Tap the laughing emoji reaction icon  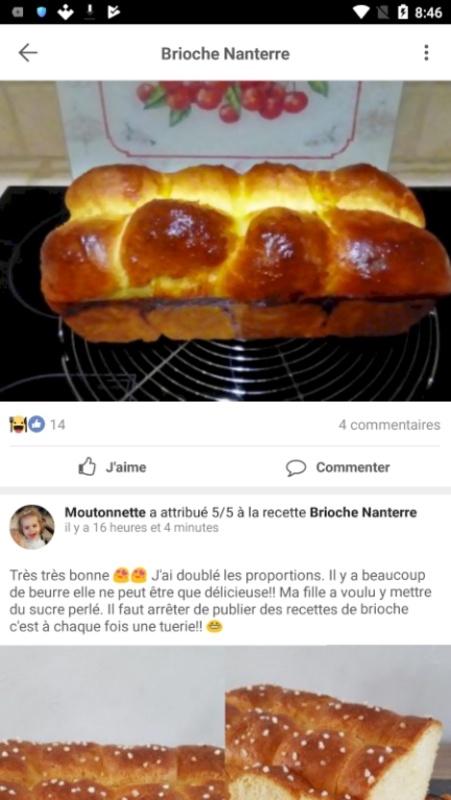pos(18,424)
